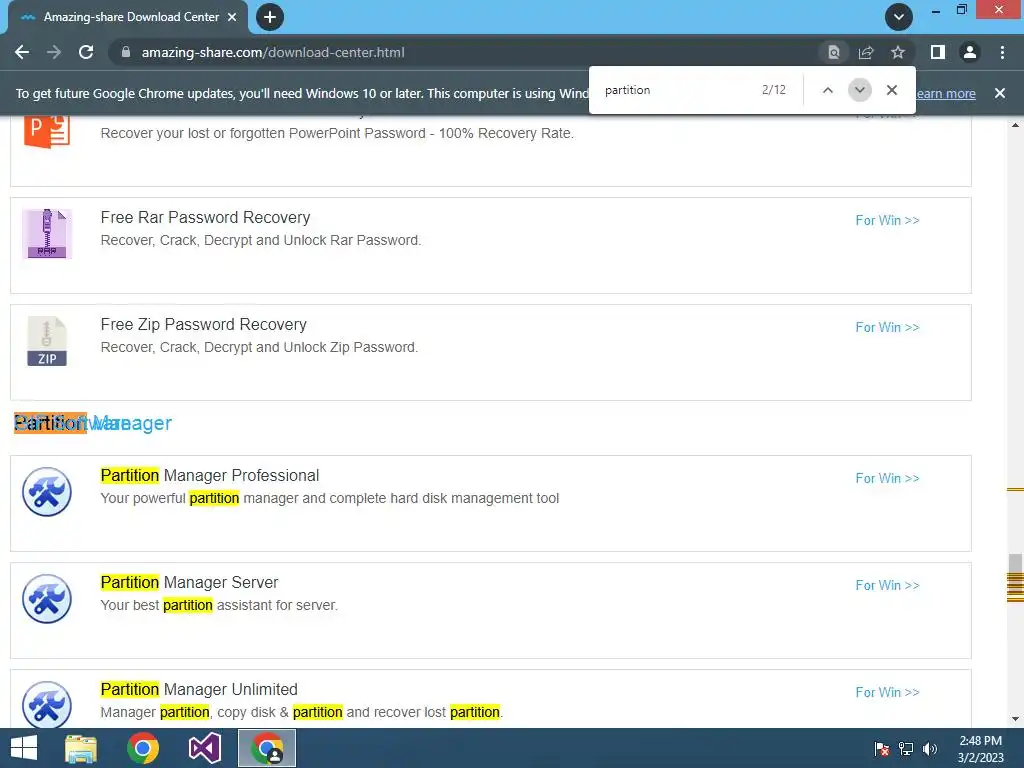Viewport: 1024px width, 768px height.
Task: Select the Amazing-share Download Center tab
Action: pos(128,17)
